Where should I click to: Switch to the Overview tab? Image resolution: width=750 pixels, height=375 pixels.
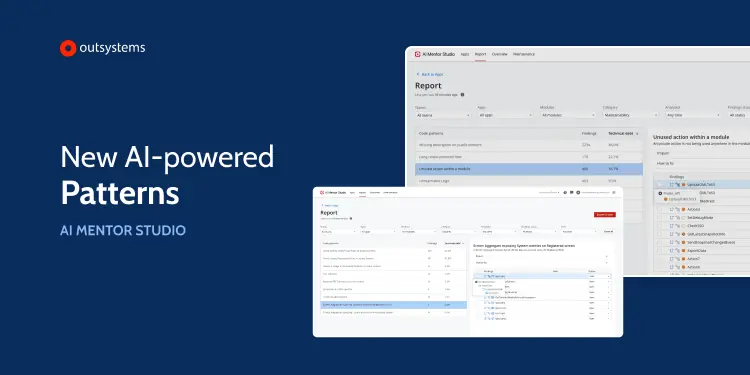499,54
